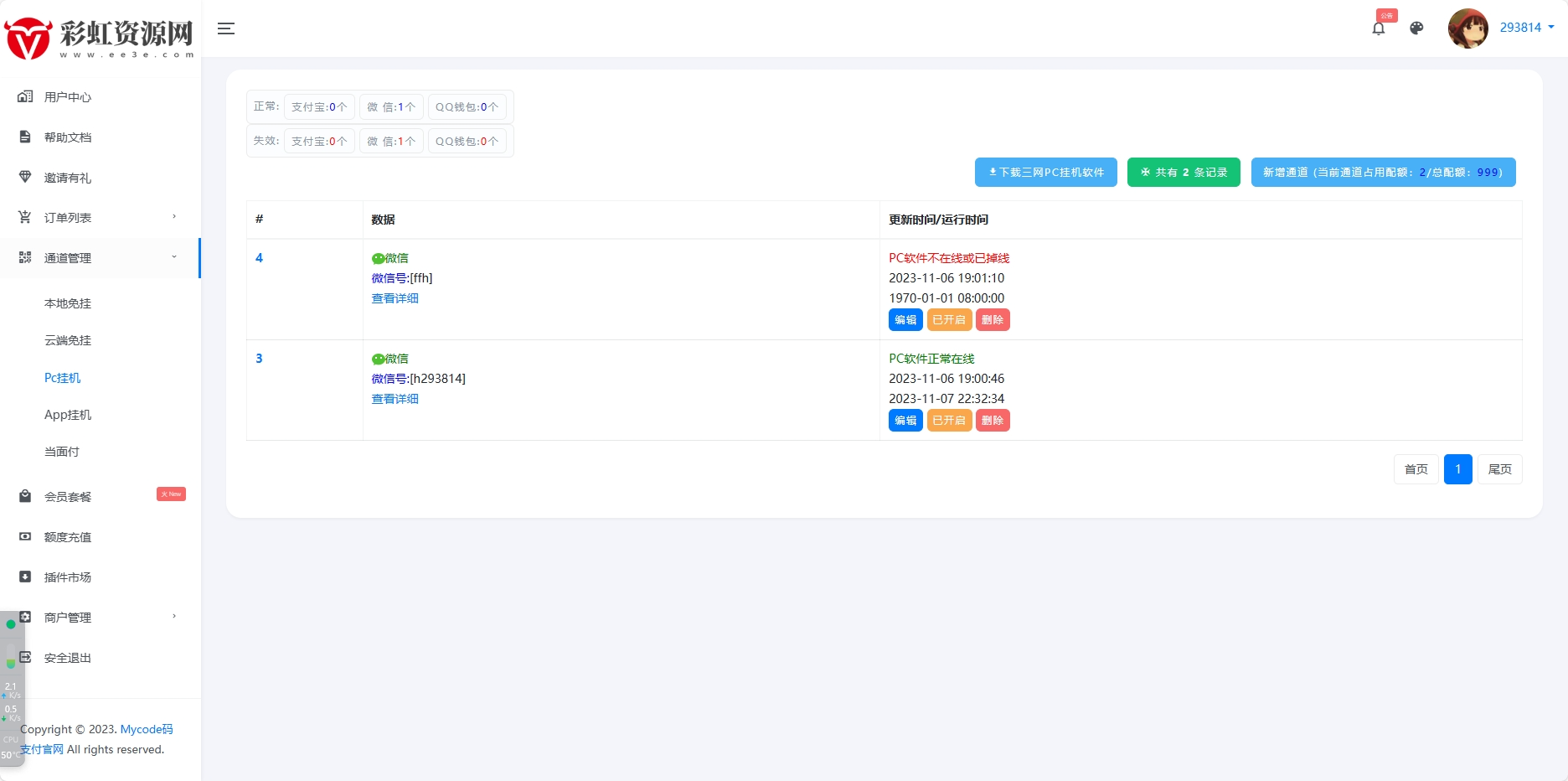This screenshot has width=1568, height=781.
Task: Expand the 订单列表 submenu
Action: 174,217
